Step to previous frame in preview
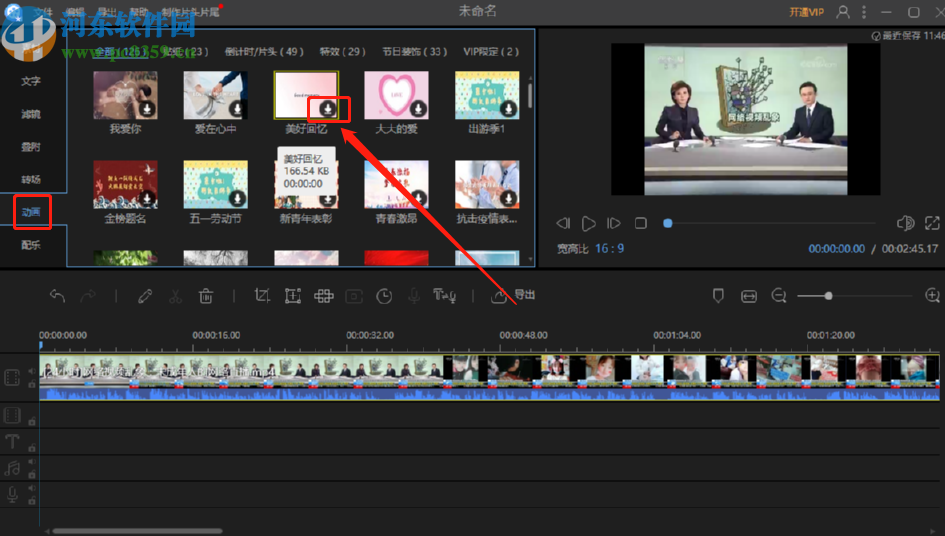This screenshot has height=536, width=945. (x=563, y=224)
